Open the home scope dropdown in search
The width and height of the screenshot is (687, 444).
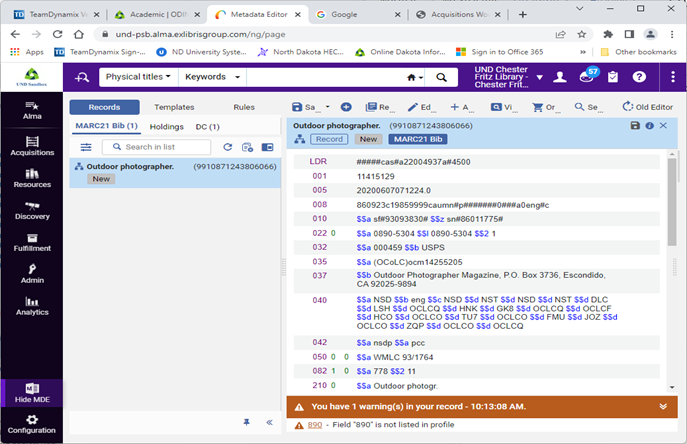click(415, 78)
